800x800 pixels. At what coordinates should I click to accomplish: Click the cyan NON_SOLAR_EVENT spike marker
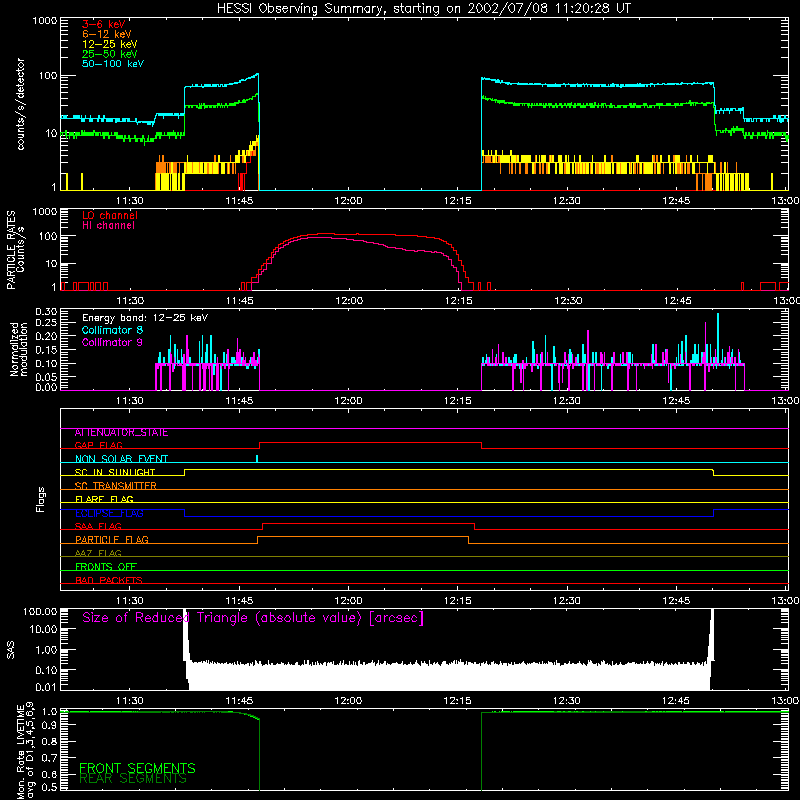click(x=257, y=458)
